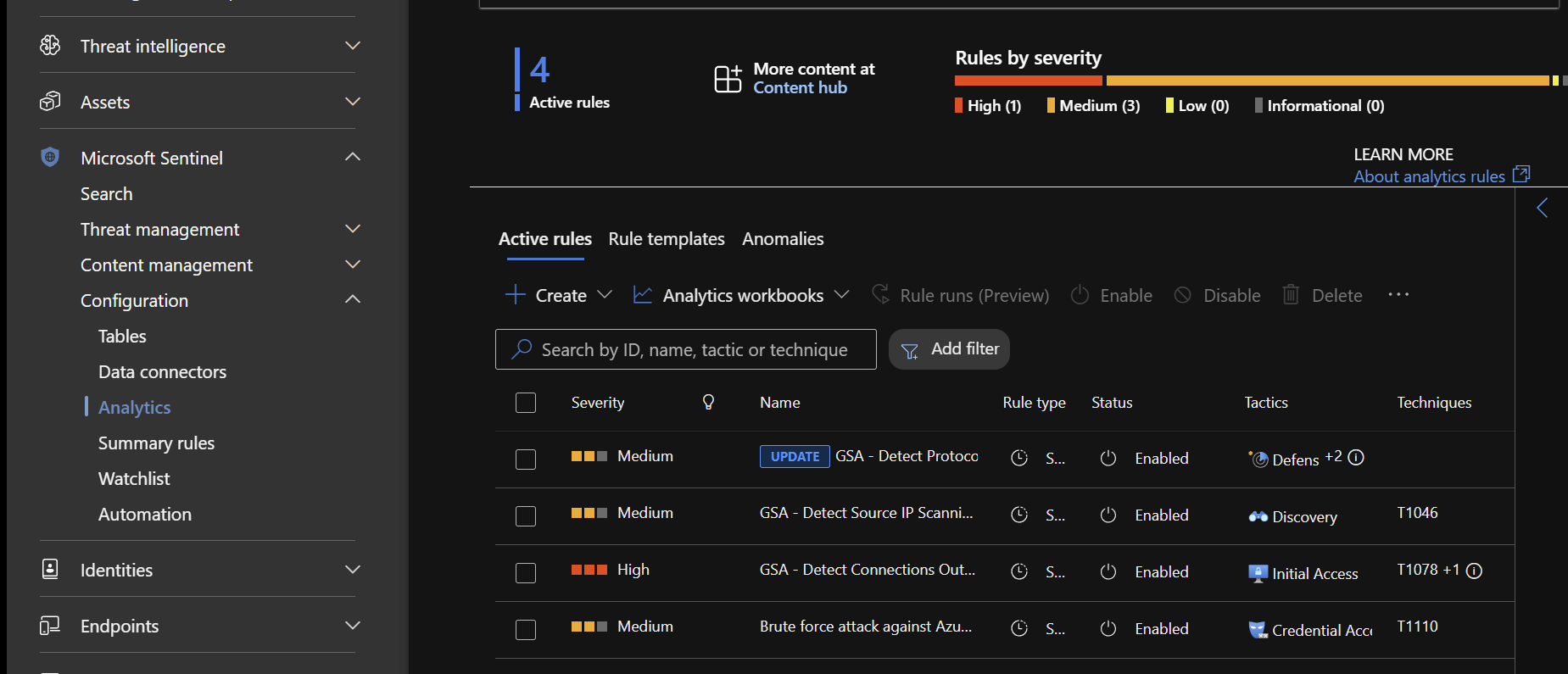Click the power icon next to Enable
This screenshot has width=1568, height=674.
1080,294
